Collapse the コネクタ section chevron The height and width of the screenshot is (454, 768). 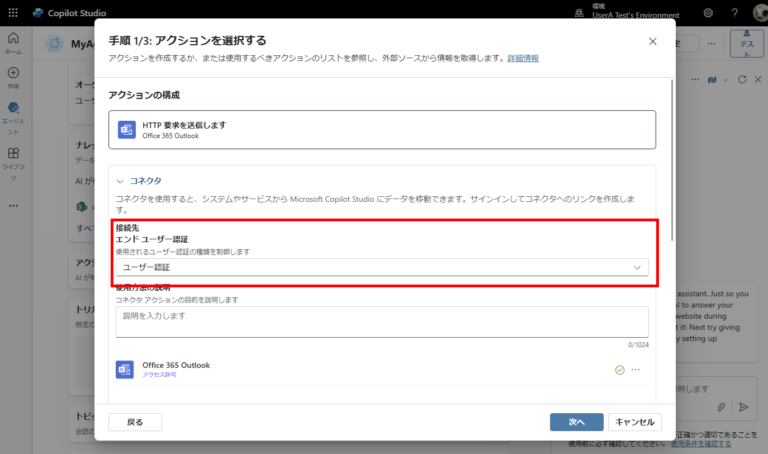tap(120, 181)
